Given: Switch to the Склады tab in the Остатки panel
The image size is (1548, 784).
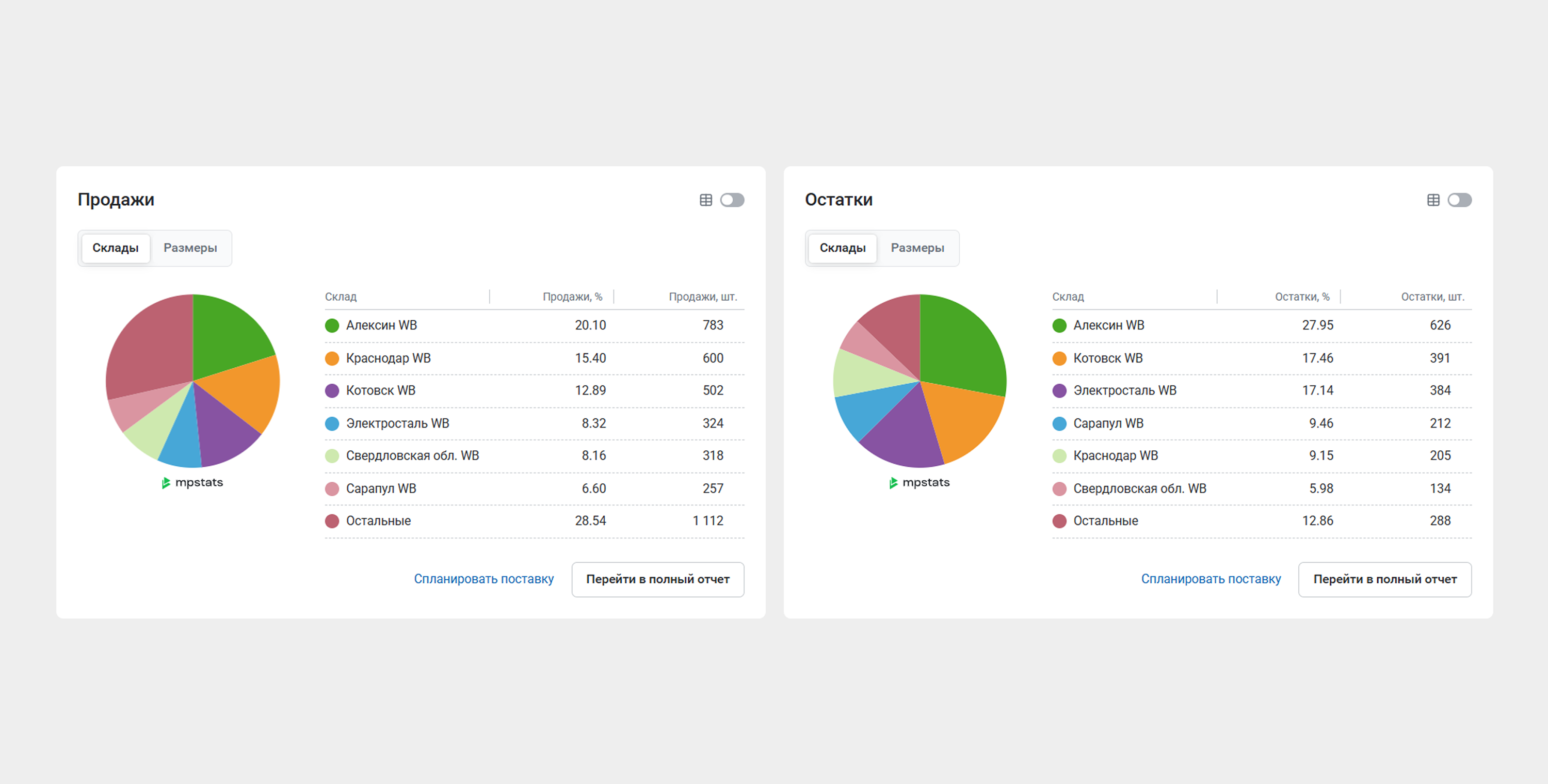Looking at the screenshot, I should pyautogui.click(x=843, y=248).
